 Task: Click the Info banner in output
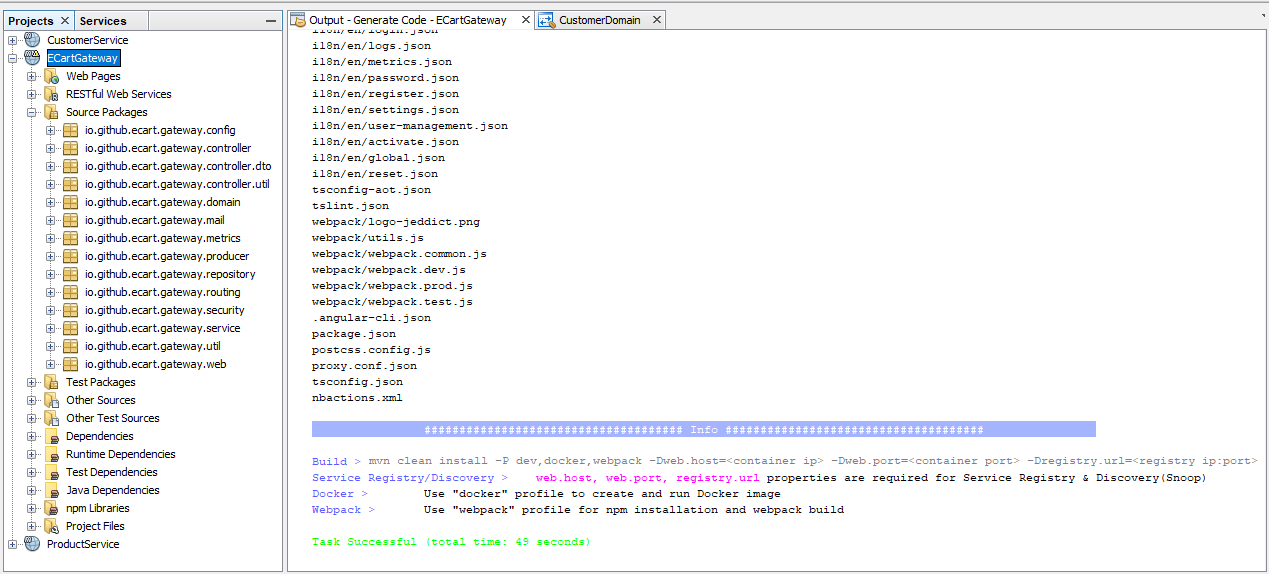click(704, 430)
